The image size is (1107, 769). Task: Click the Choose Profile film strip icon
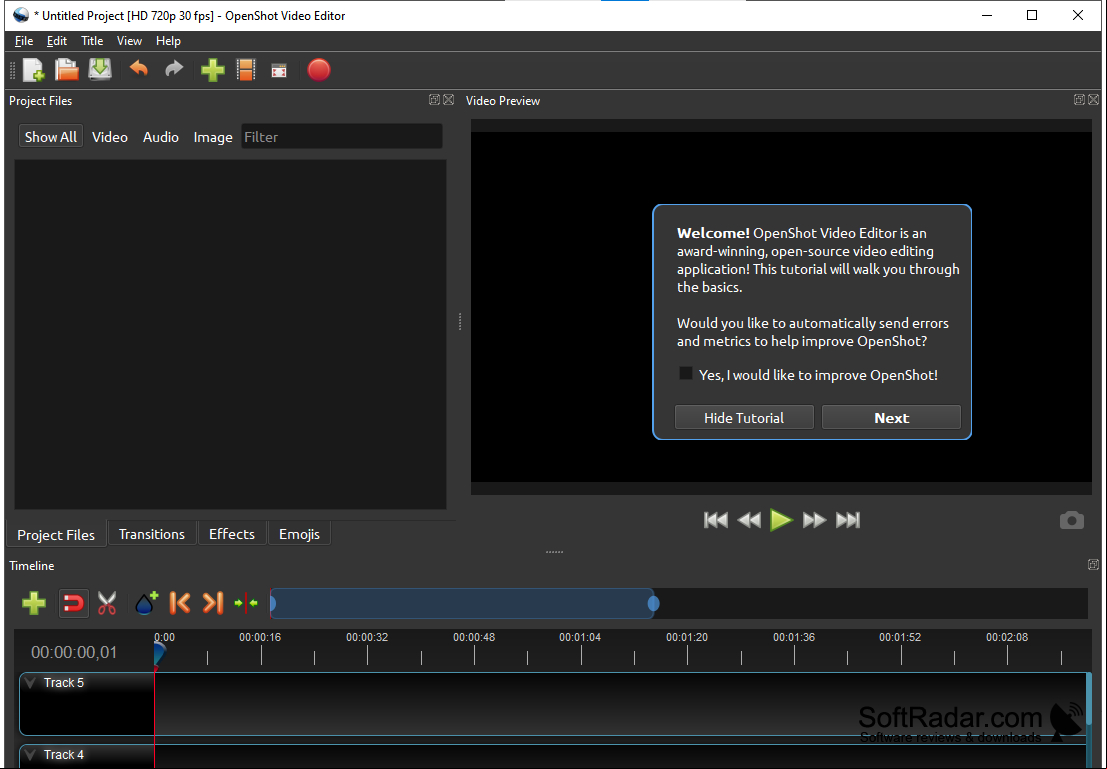246,70
